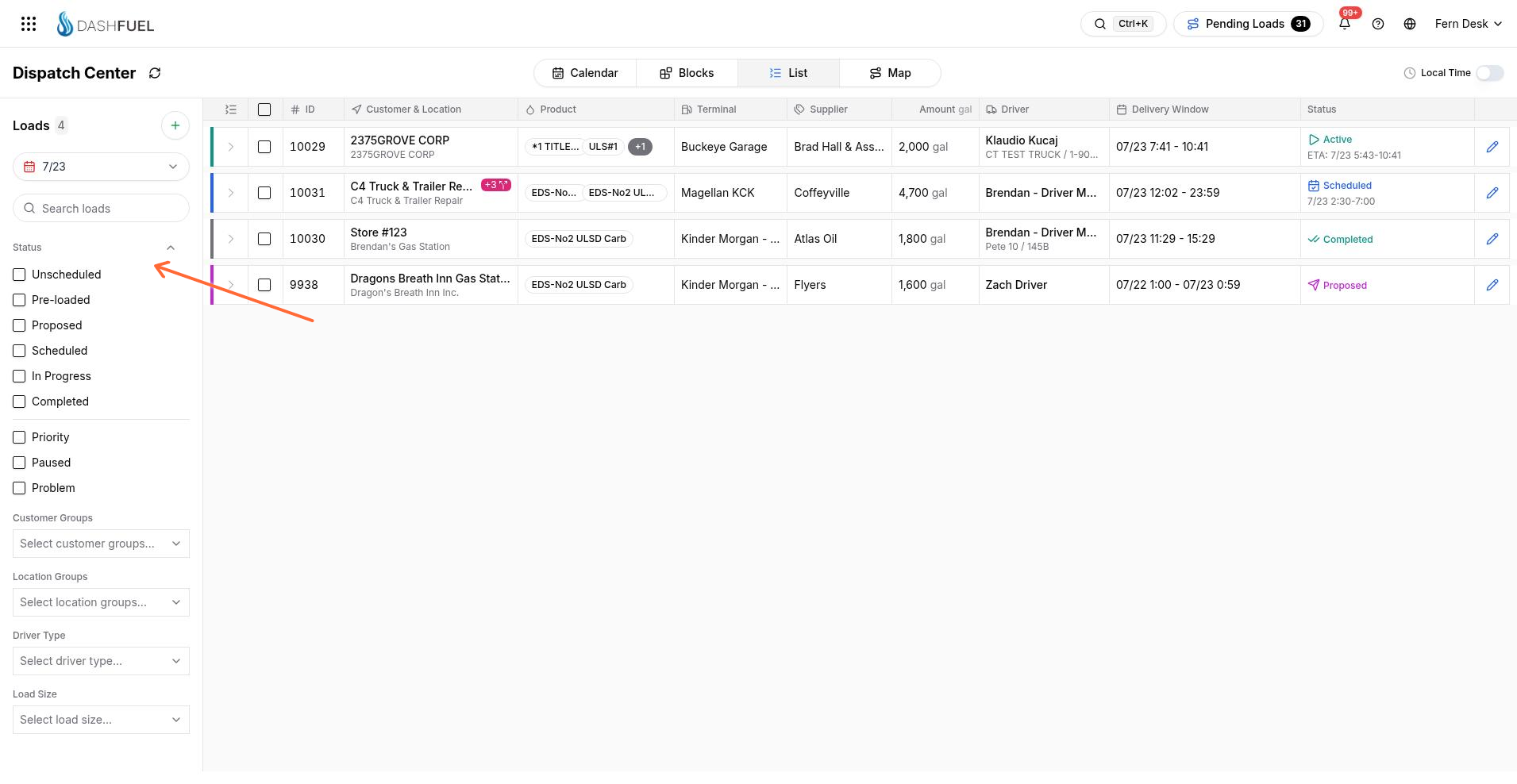
Task: Open search with Ctrl+K button
Action: point(1123,24)
